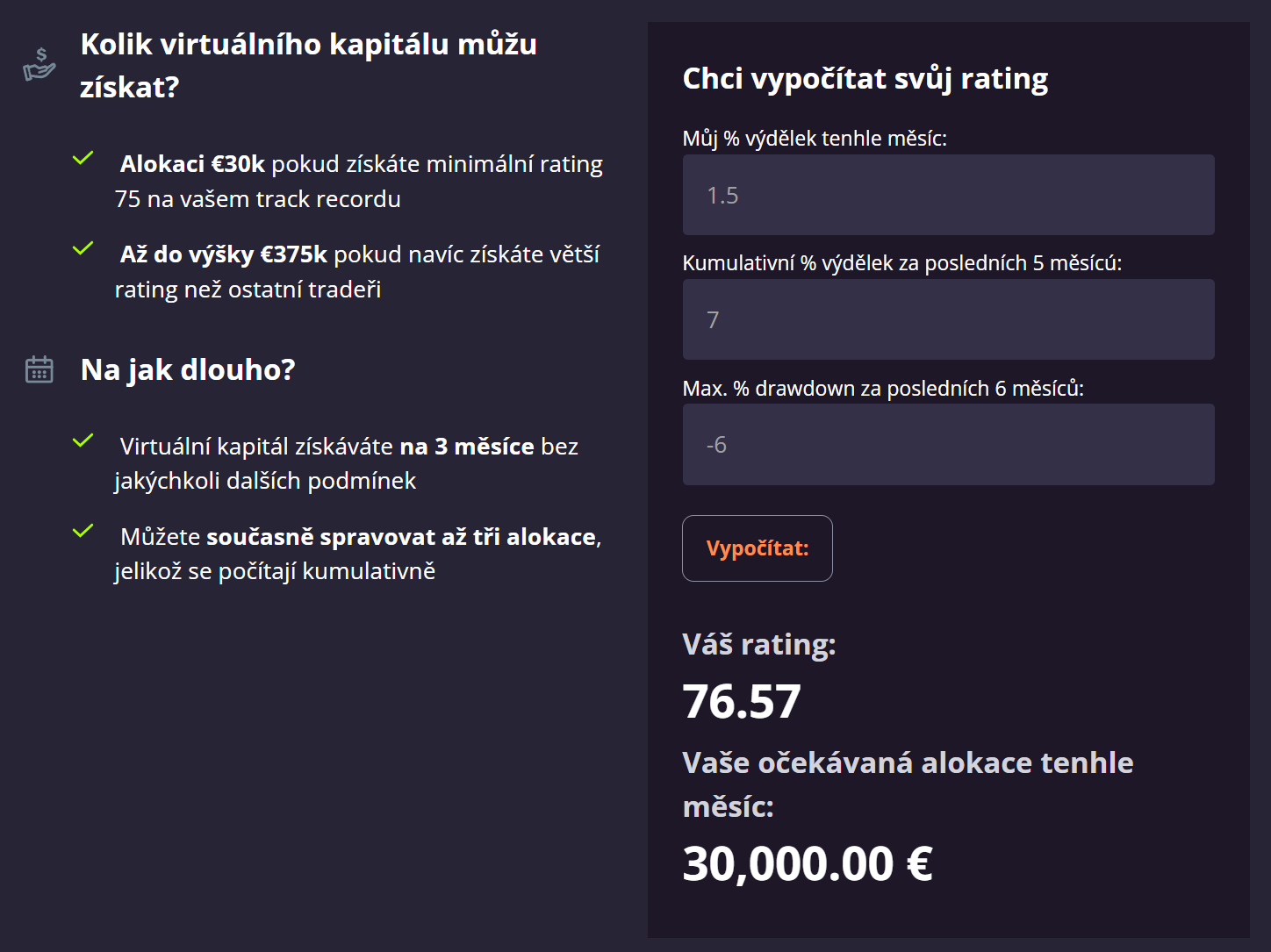This screenshot has height=952, width=1271.
Task: Click the Kumulativní % výdělek label
Action: 901,263
